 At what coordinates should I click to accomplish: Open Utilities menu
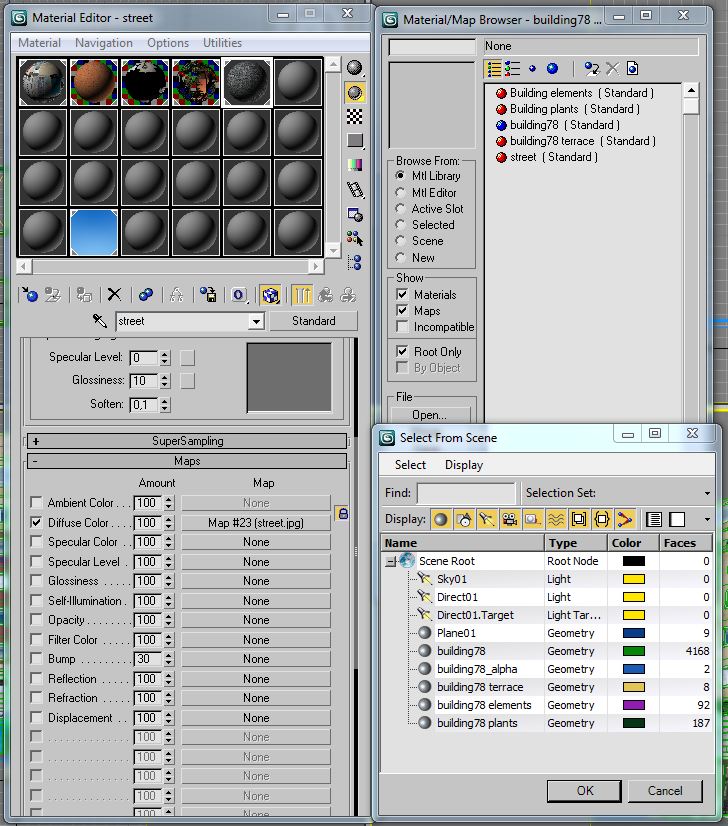pos(222,43)
